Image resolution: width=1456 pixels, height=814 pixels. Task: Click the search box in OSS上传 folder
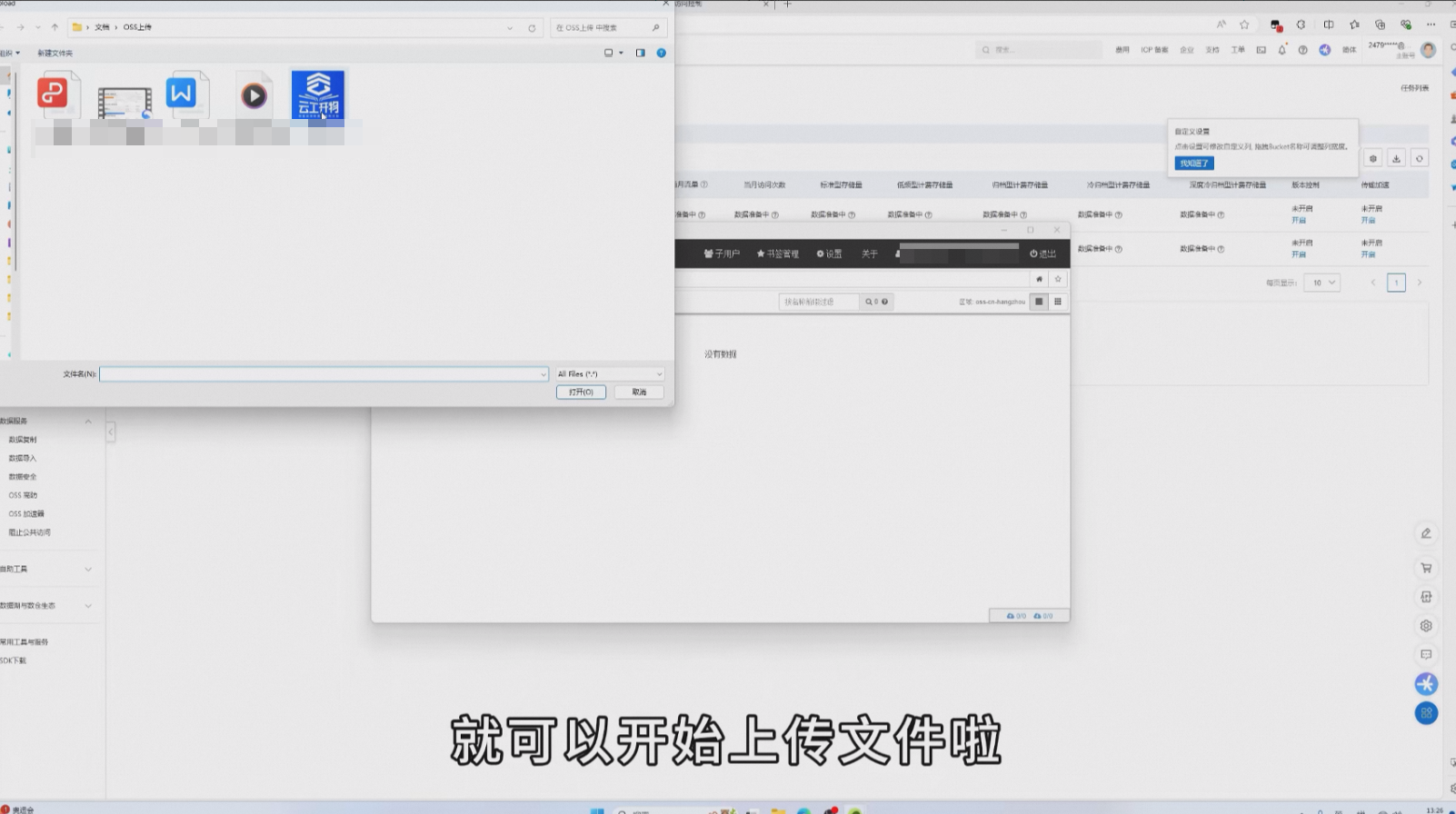[607, 28]
